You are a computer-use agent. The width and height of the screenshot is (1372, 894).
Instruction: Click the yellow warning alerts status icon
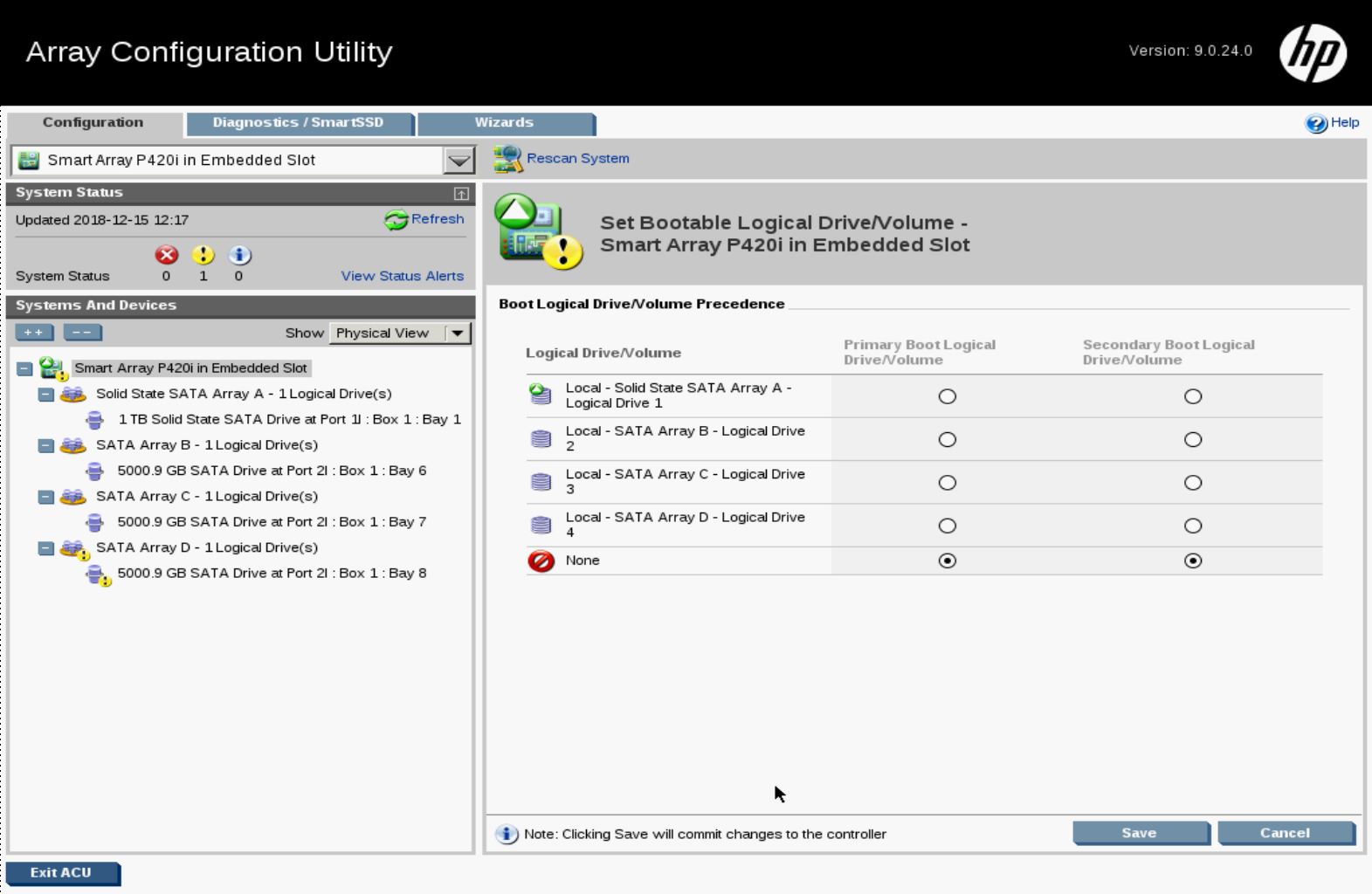[x=203, y=255]
